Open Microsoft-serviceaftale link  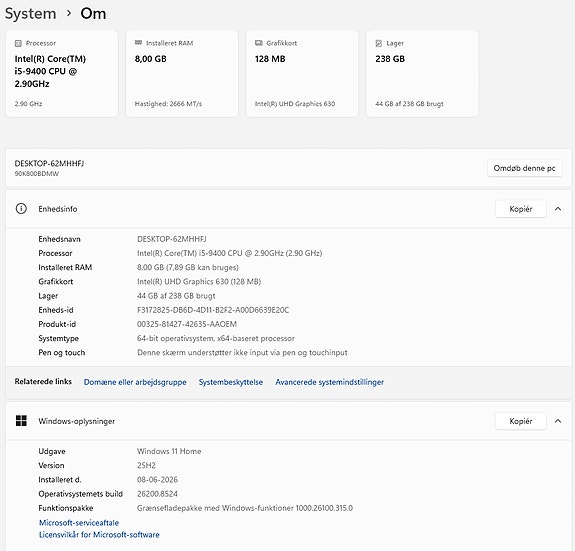tap(79, 522)
